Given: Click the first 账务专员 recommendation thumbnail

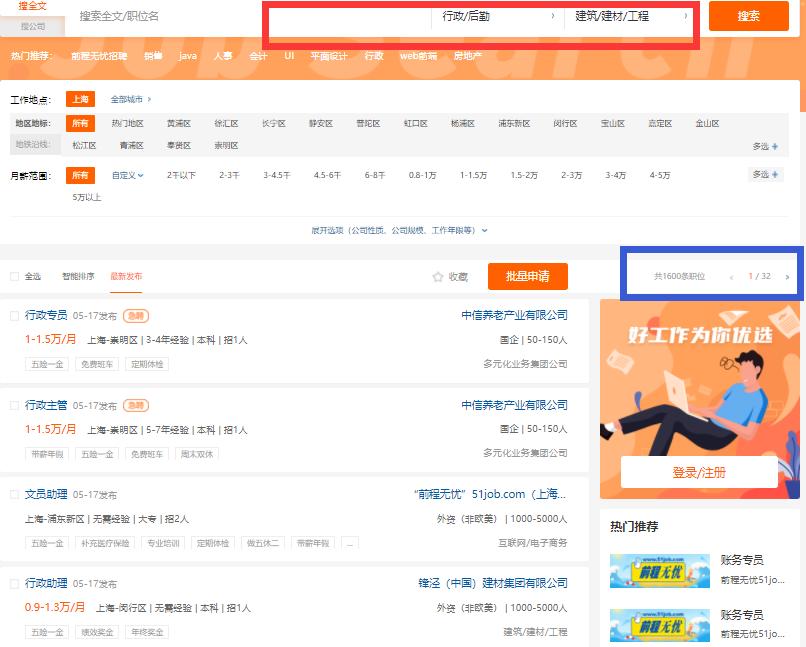Looking at the screenshot, I should [x=660, y=571].
